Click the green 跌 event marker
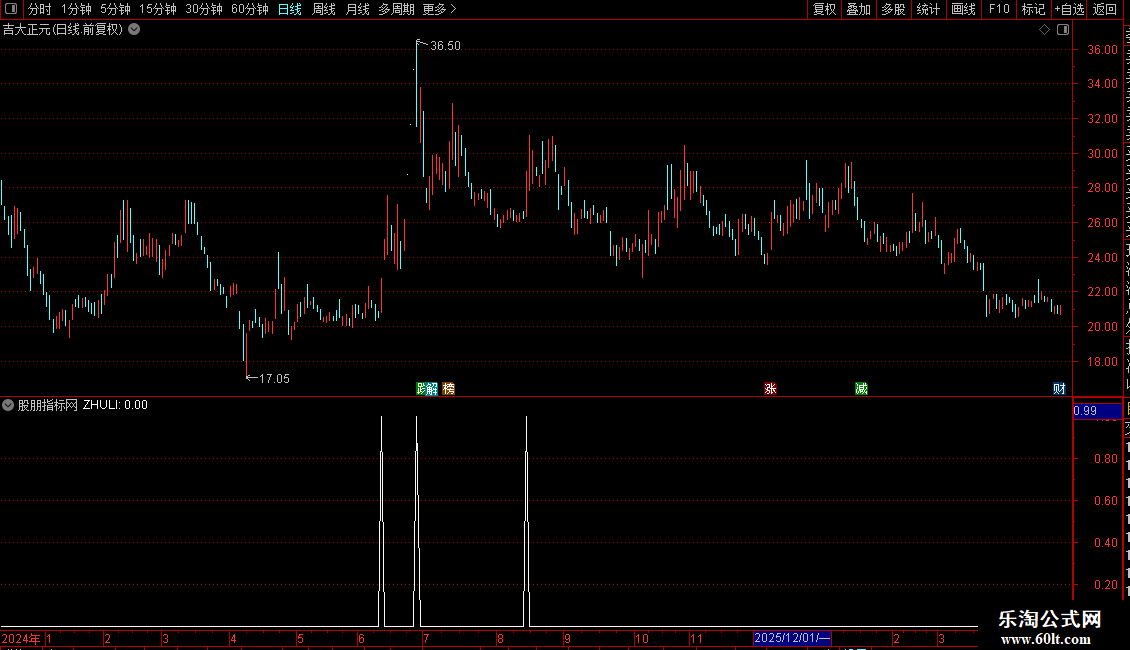Screen dimensions: 1130x650 (422, 389)
